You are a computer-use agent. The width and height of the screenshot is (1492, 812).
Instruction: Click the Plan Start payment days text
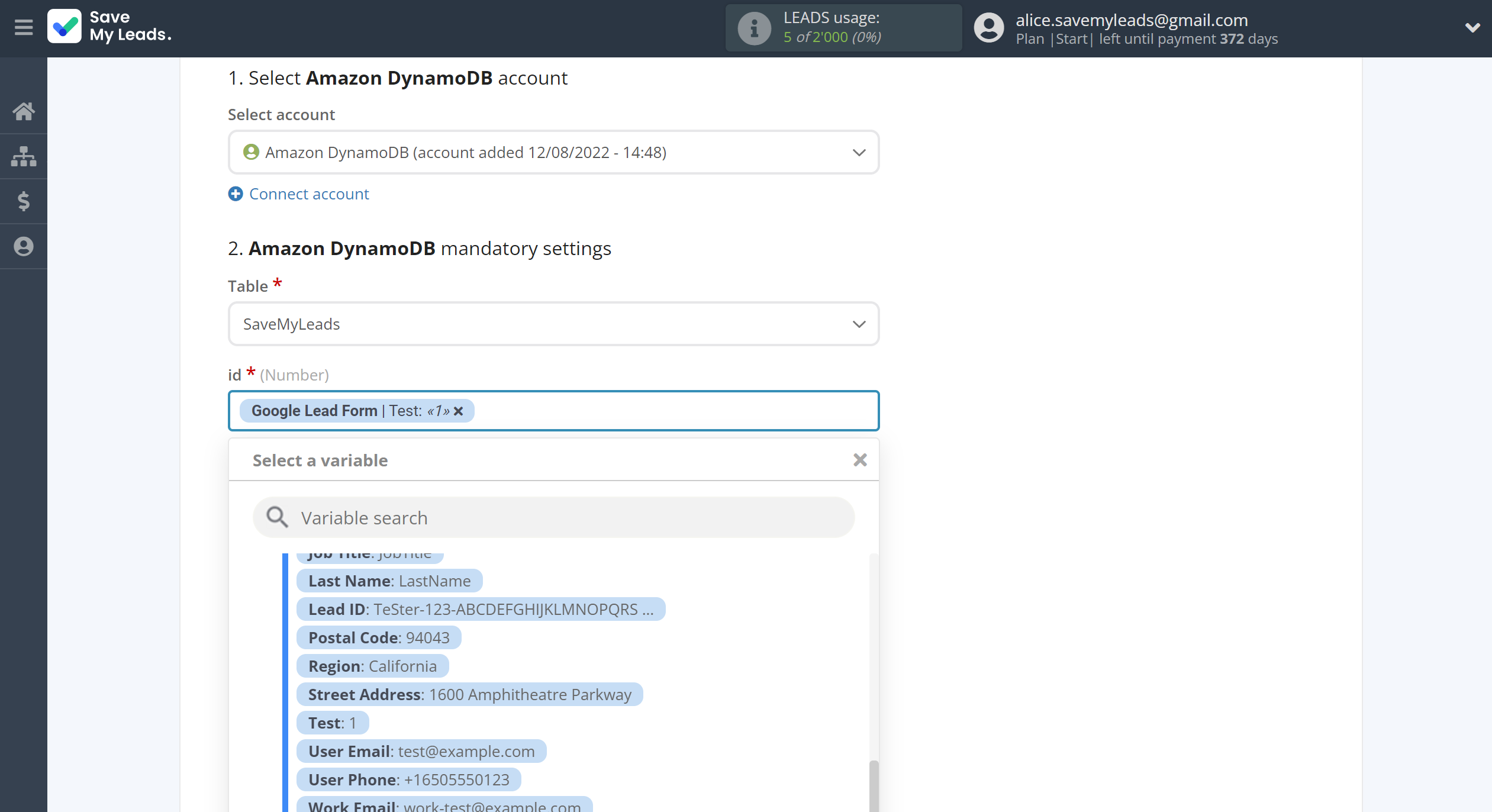pyautogui.click(x=1146, y=39)
